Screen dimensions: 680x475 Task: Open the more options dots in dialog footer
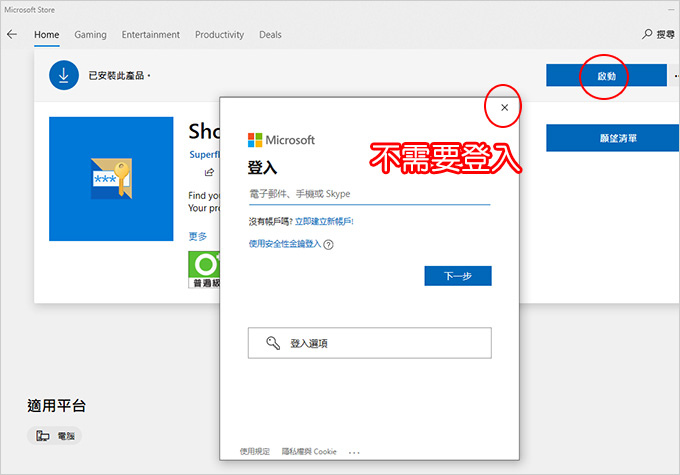tap(354, 452)
